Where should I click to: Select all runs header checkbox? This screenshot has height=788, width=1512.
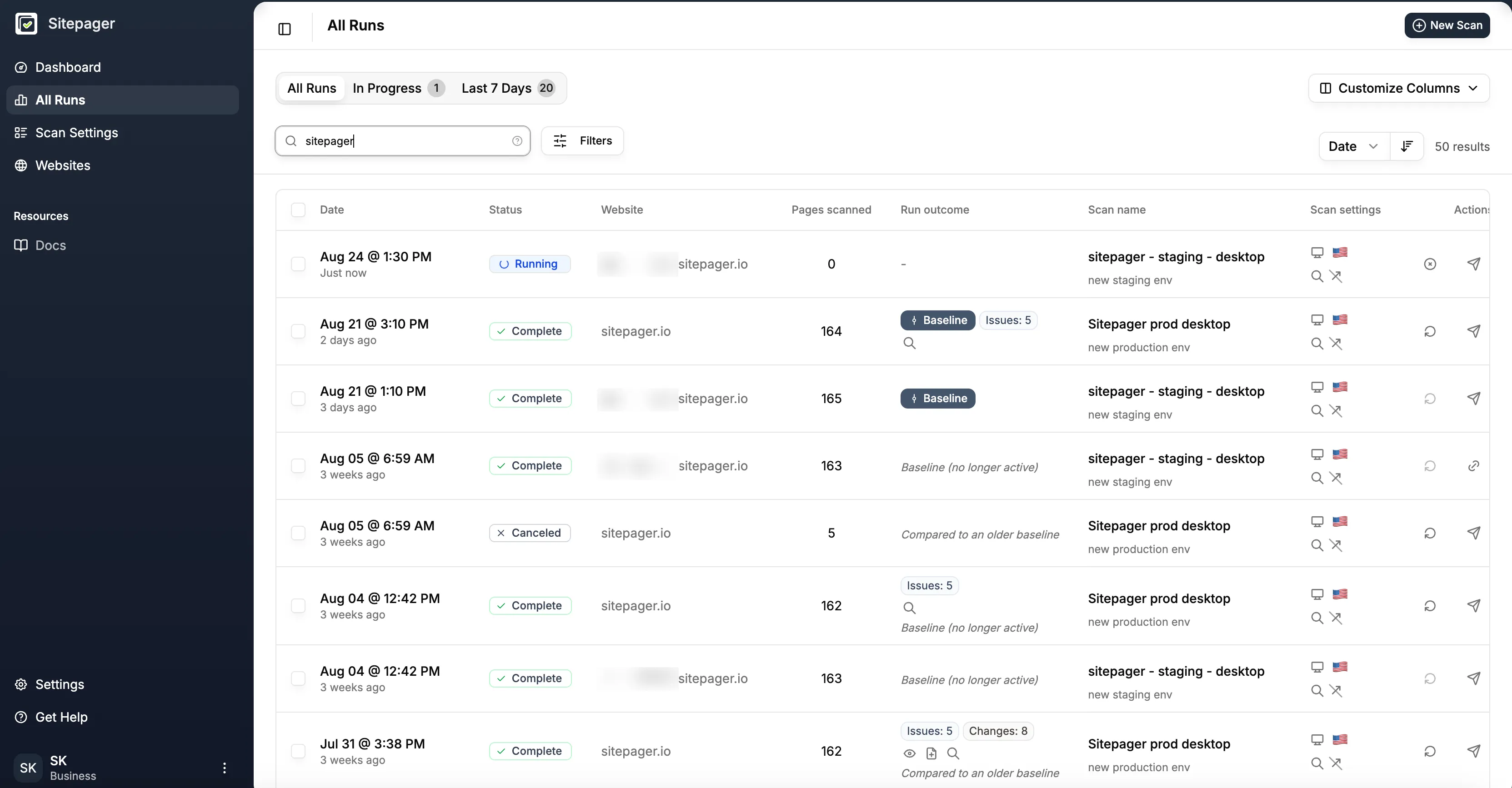[298, 210]
